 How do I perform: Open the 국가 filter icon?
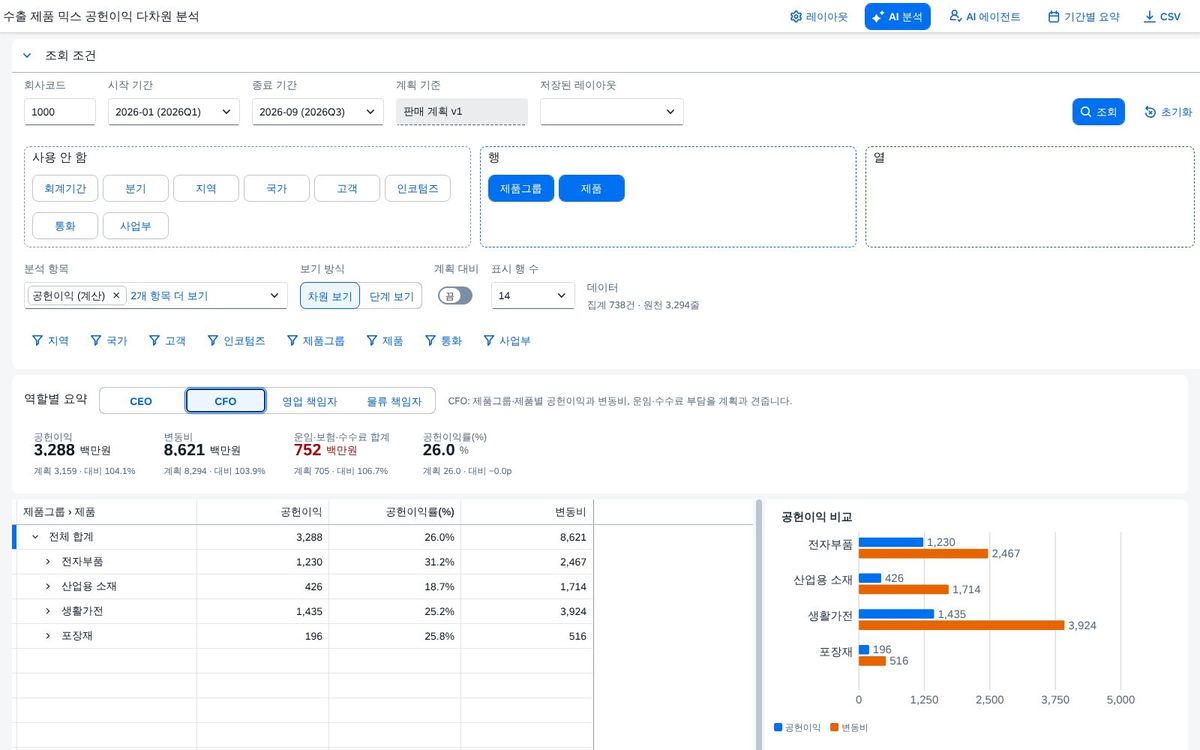109,341
